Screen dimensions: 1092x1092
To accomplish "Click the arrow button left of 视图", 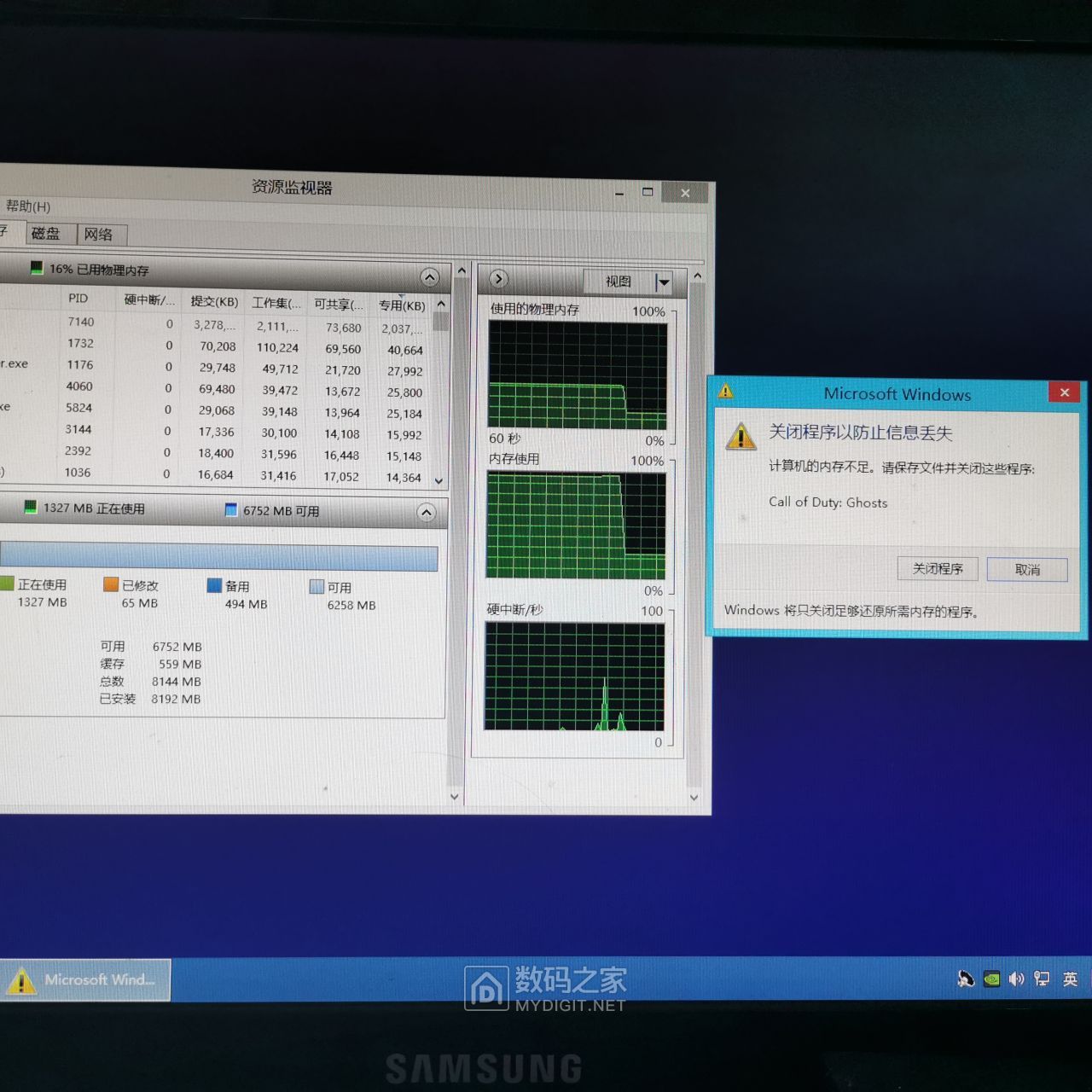I will pos(499,279).
